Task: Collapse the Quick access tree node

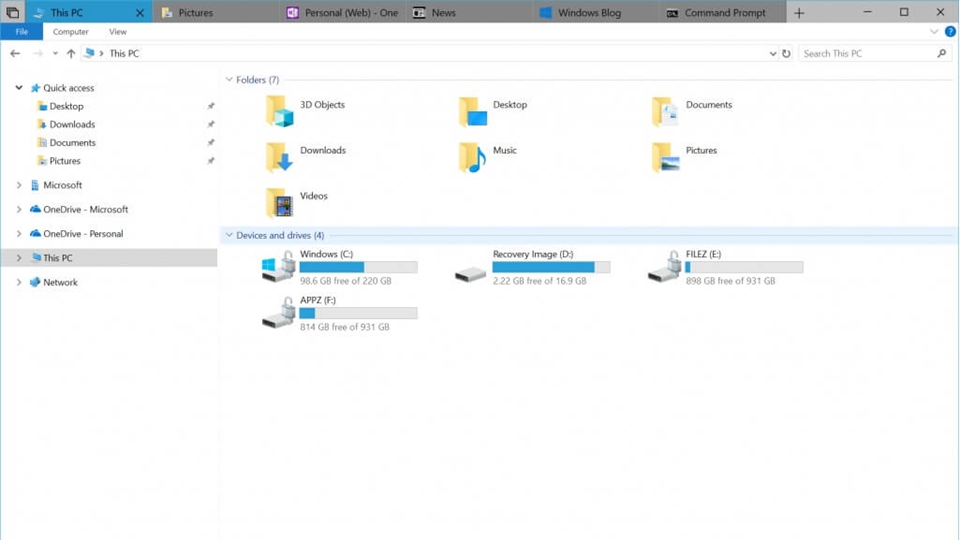Action: [x=19, y=88]
